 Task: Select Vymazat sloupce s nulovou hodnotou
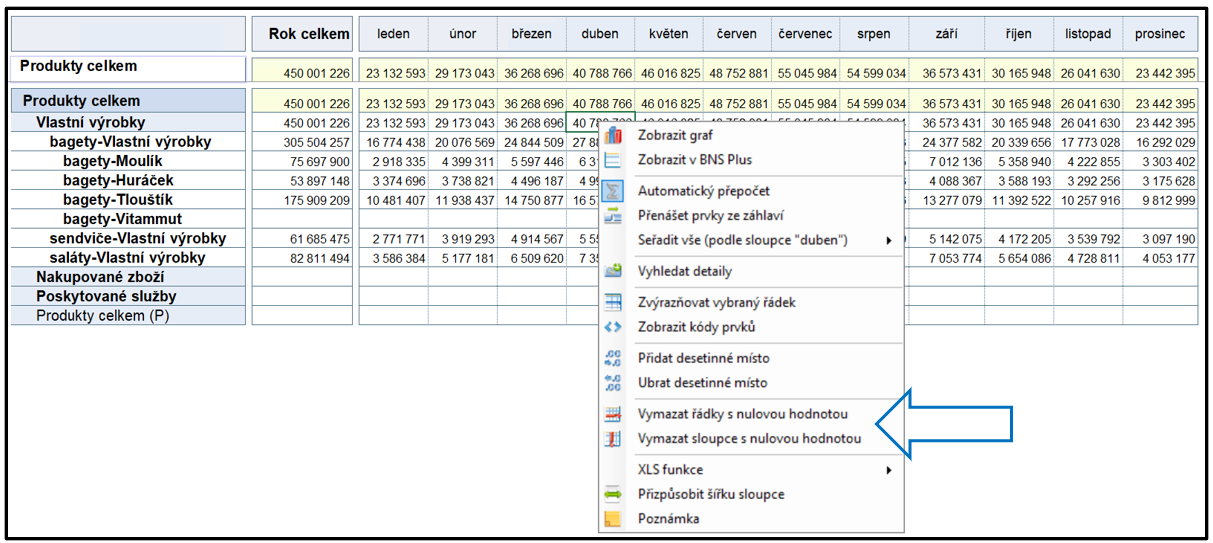point(750,439)
